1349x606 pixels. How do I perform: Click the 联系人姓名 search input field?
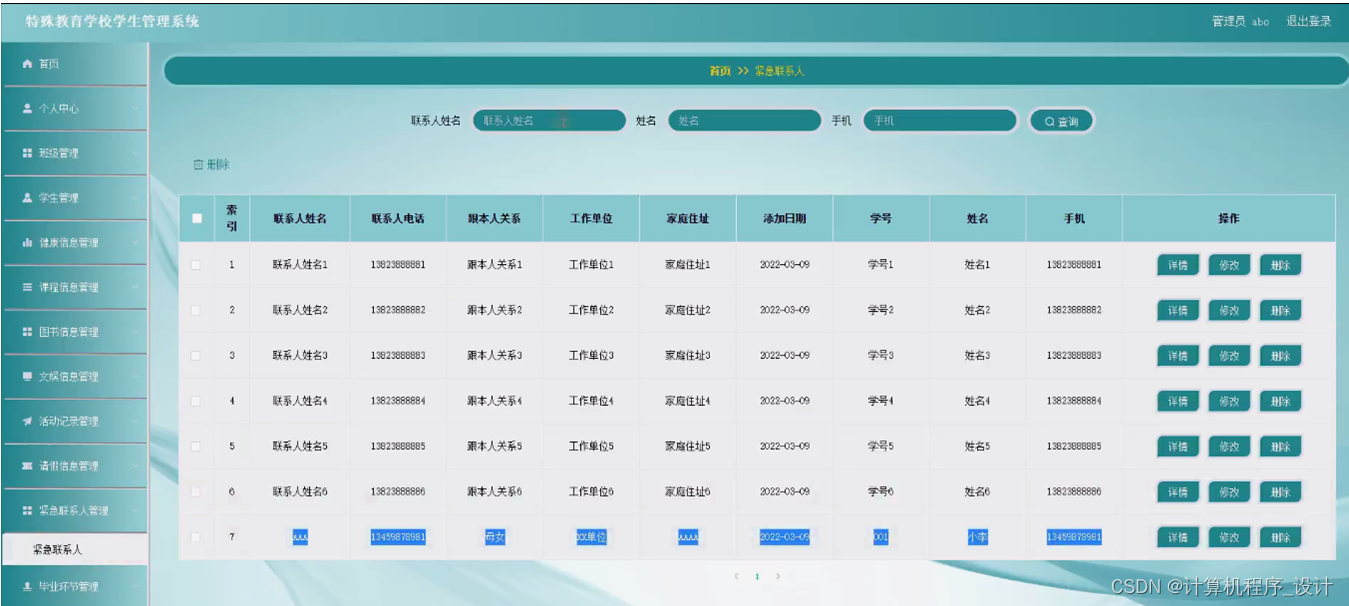(549, 121)
